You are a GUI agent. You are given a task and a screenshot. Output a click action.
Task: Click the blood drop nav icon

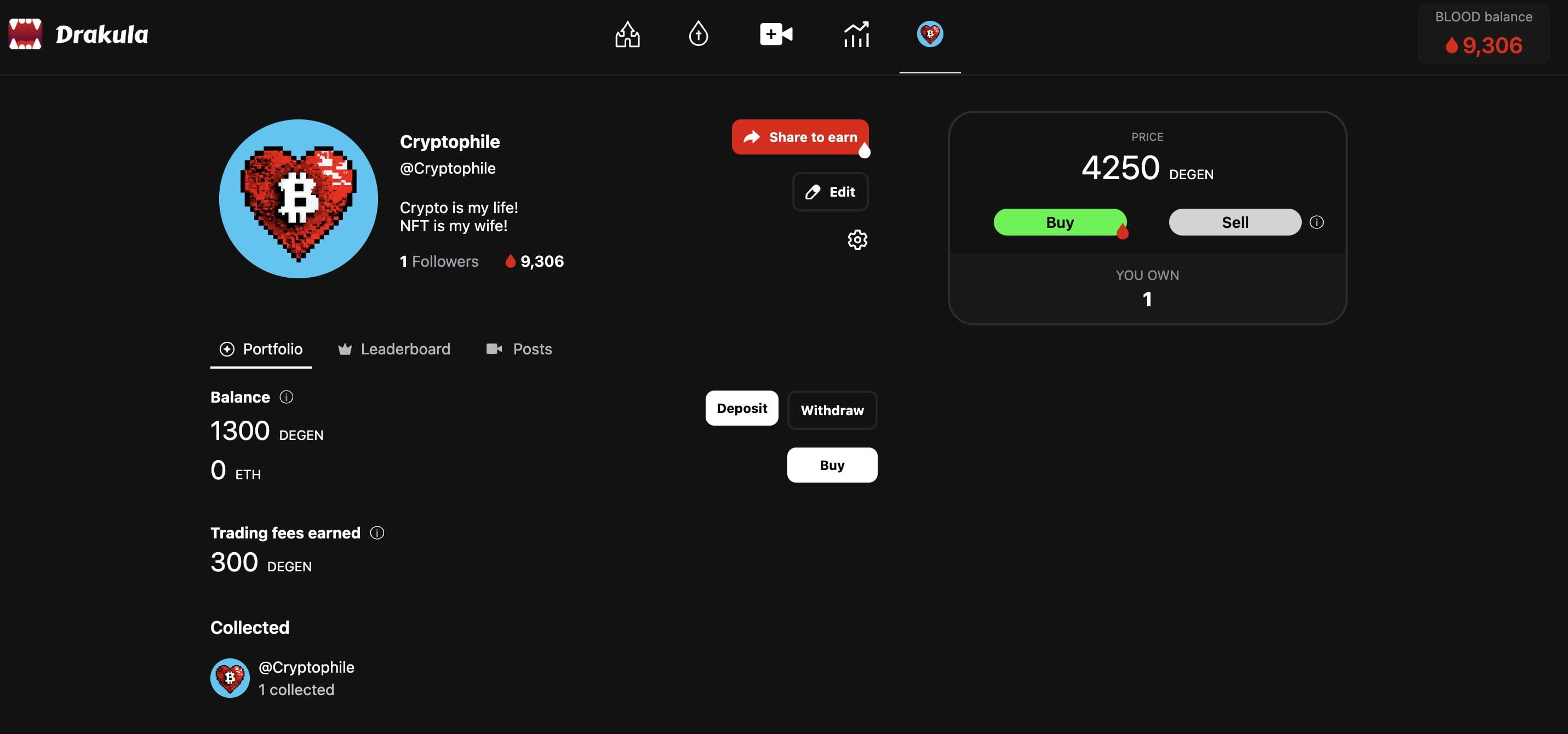[698, 34]
